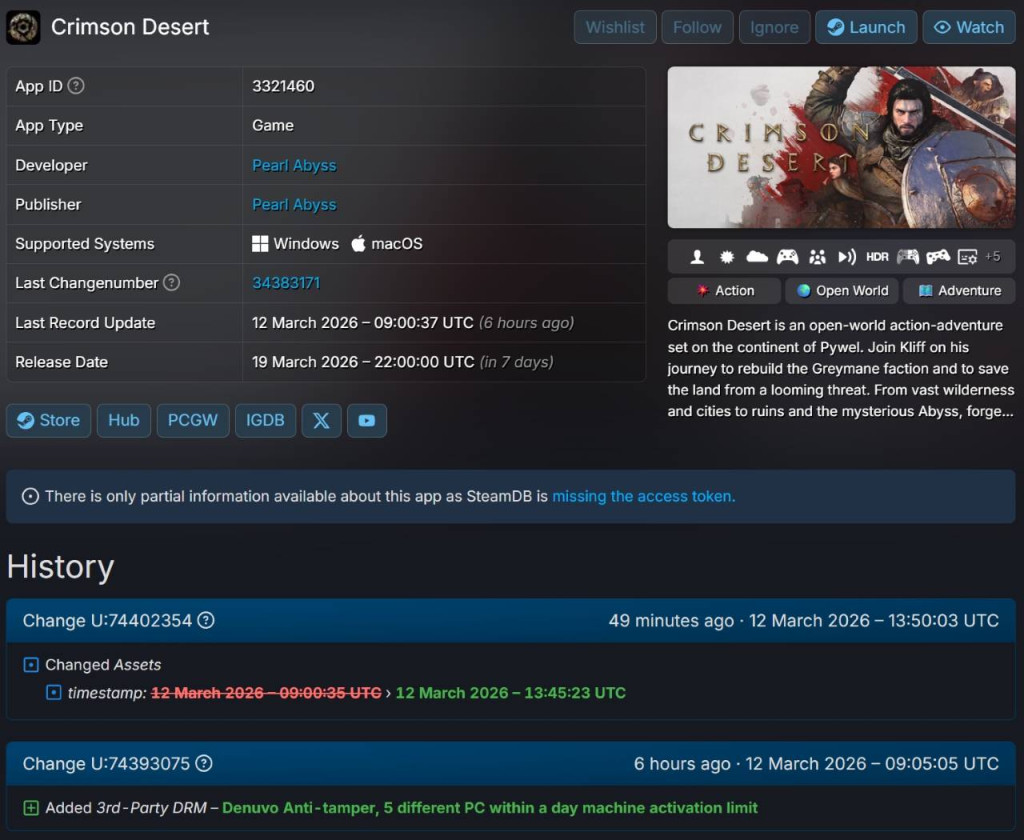Click the Wishlist button
The image size is (1024, 840).
614,27
